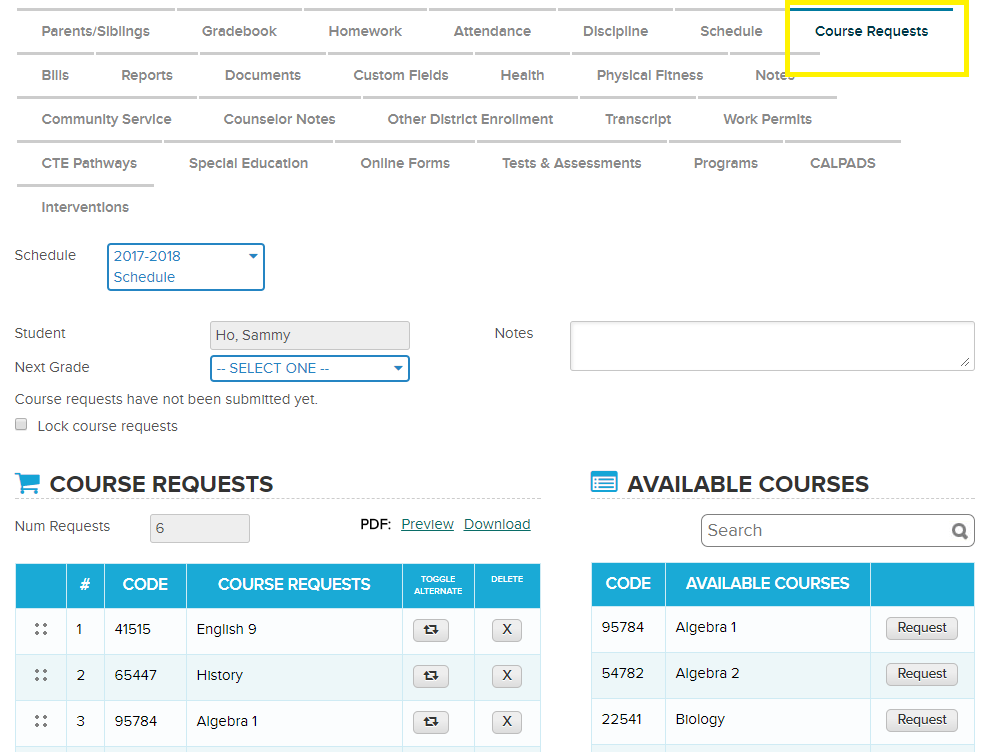986x752 pixels.
Task: Click the PDF Preview link
Action: pyautogui.click(x=427, y=523)
